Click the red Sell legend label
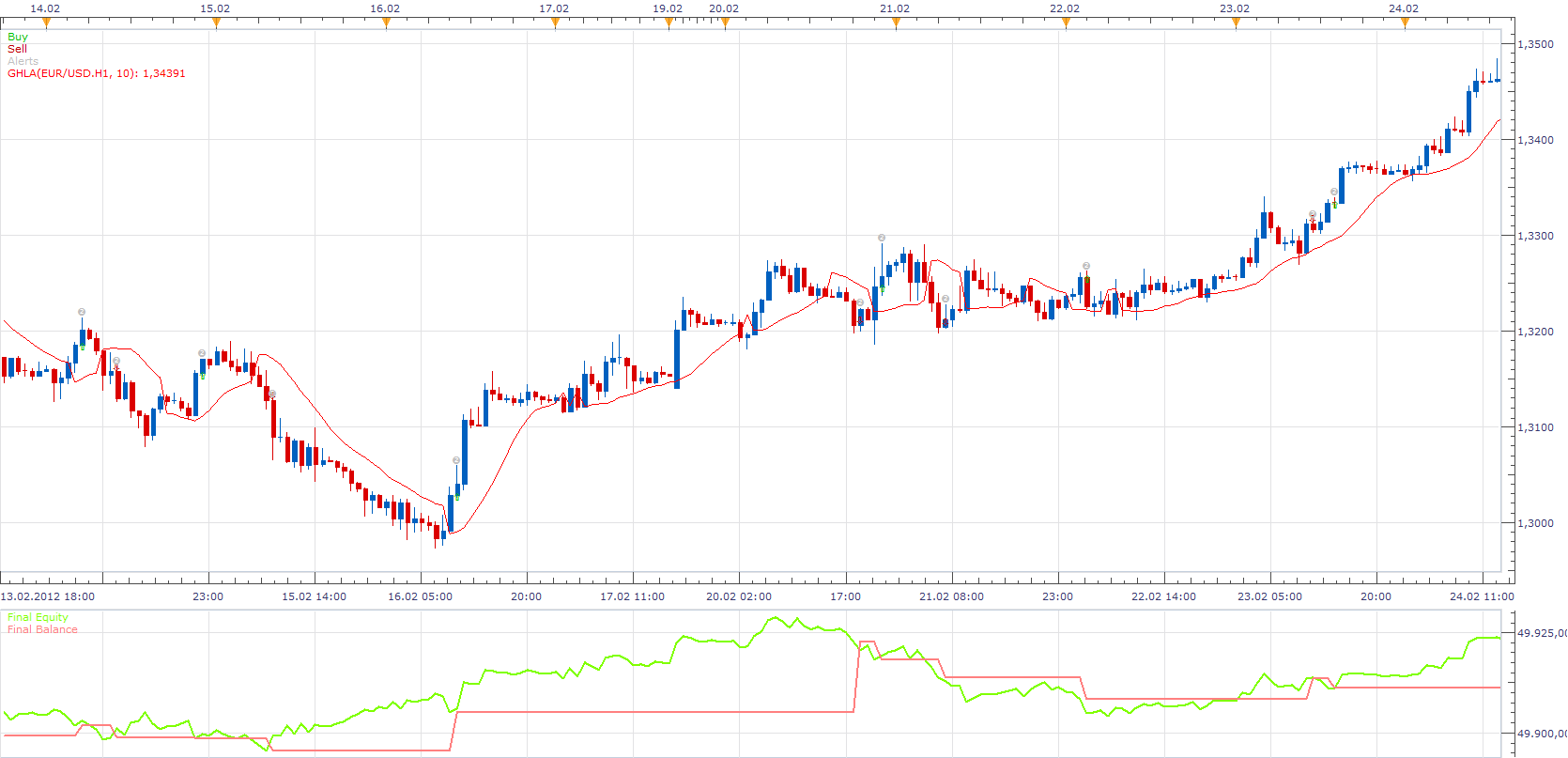The width and height of the screenshot is (1568, 758). pyautogui.click(x=17, y=49)
